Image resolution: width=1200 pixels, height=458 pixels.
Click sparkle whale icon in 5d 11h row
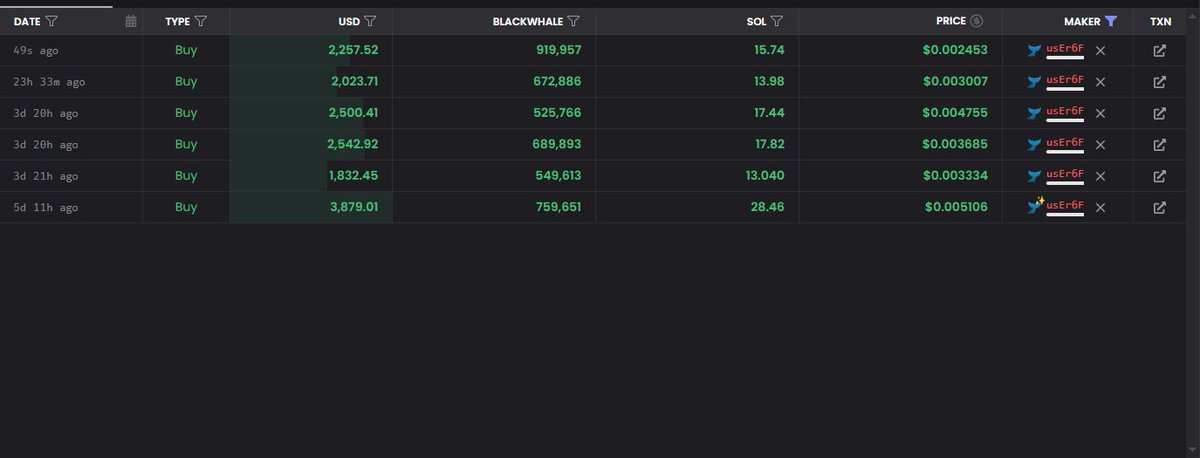click(1035, 206)
